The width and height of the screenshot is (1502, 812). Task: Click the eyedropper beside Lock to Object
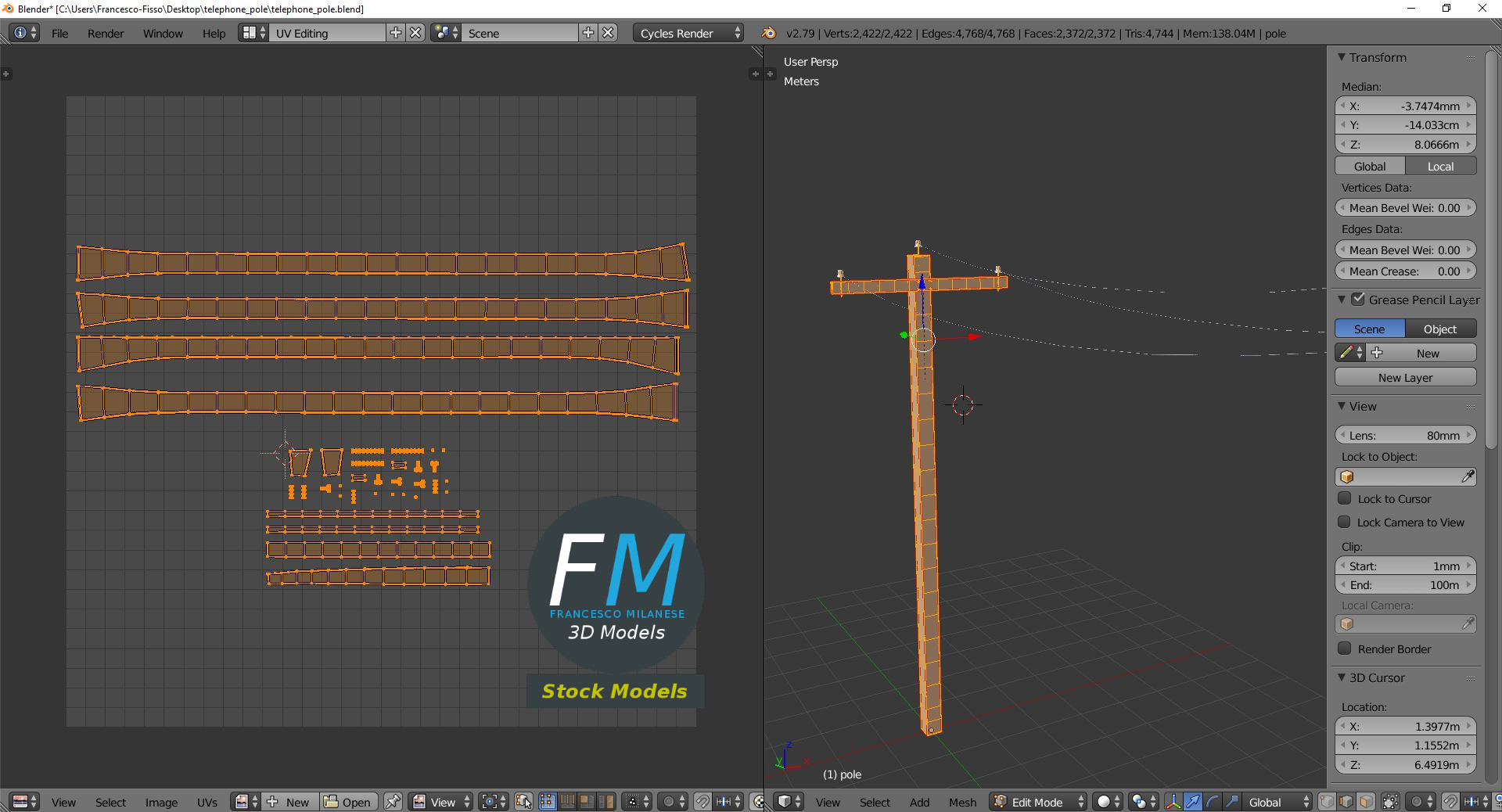1468,476
